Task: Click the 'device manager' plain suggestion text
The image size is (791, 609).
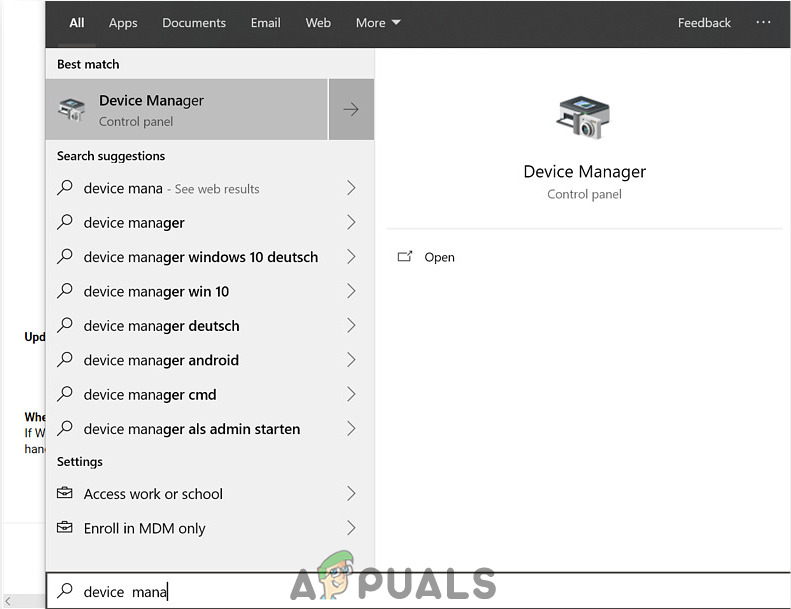Action: (x=134, y=223)
